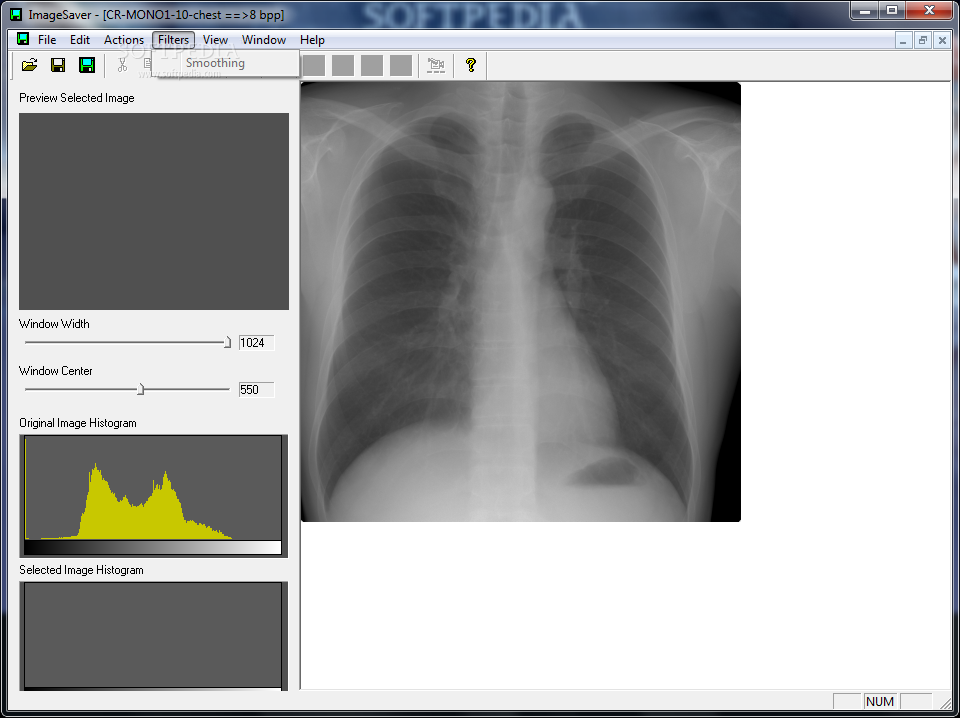Click the Open file folder icon
This screenshot has height=718, width=960.
click(x=29, y=65)
